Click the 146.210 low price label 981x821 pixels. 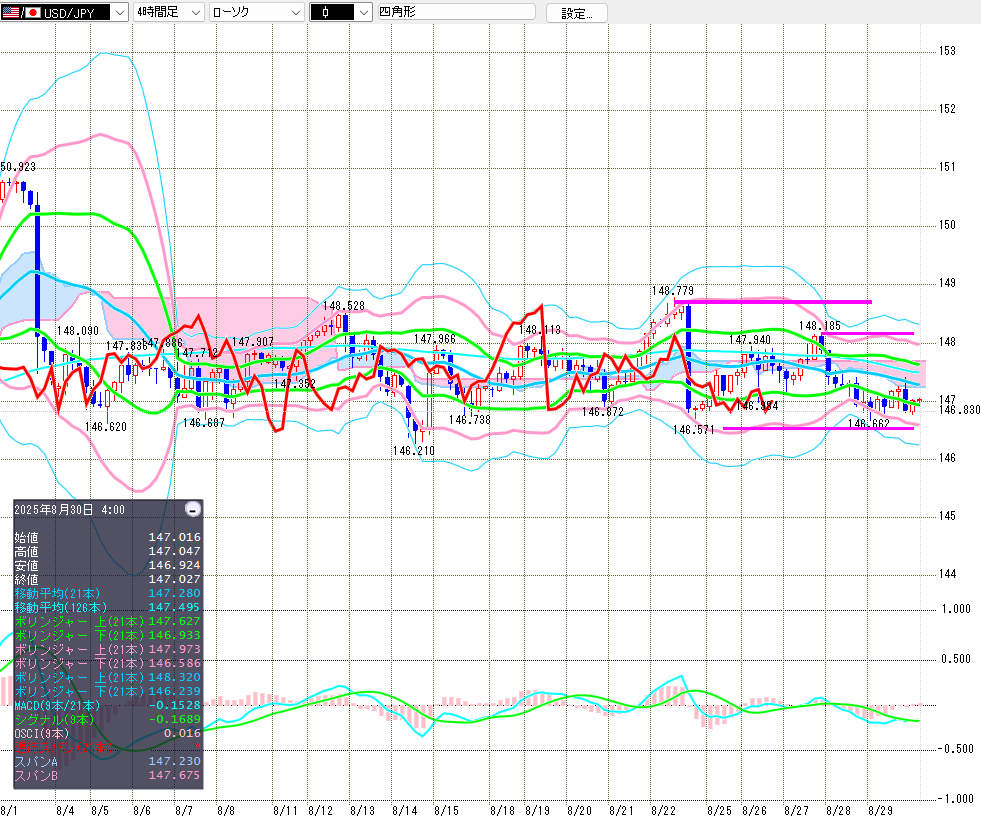tap(414, 451)
